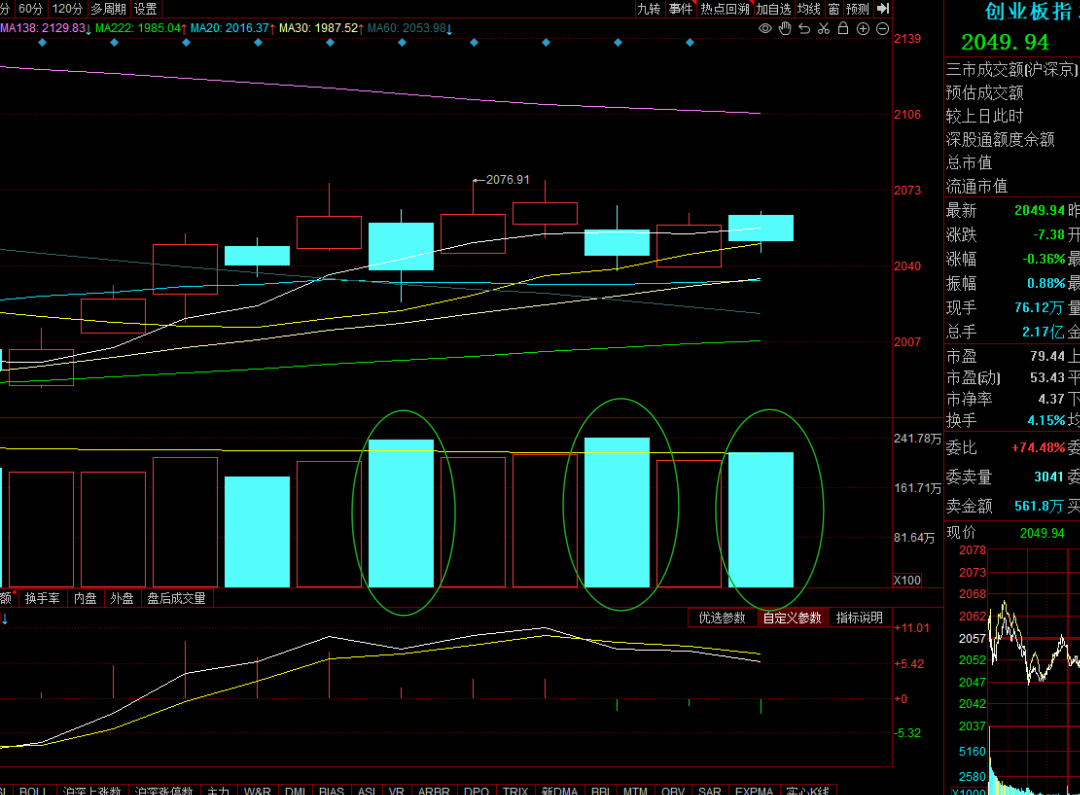Click the 三市成交额 row in side panel
1080x795 pixels.
click(x=1012, y=70)
